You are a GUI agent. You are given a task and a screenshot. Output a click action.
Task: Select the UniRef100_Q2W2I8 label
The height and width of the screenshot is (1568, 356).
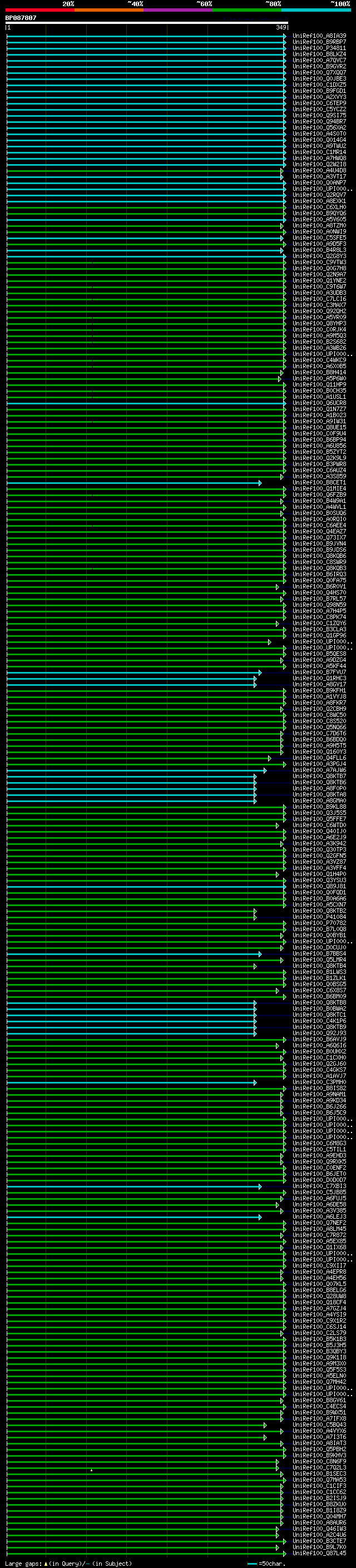click(319, 164)
